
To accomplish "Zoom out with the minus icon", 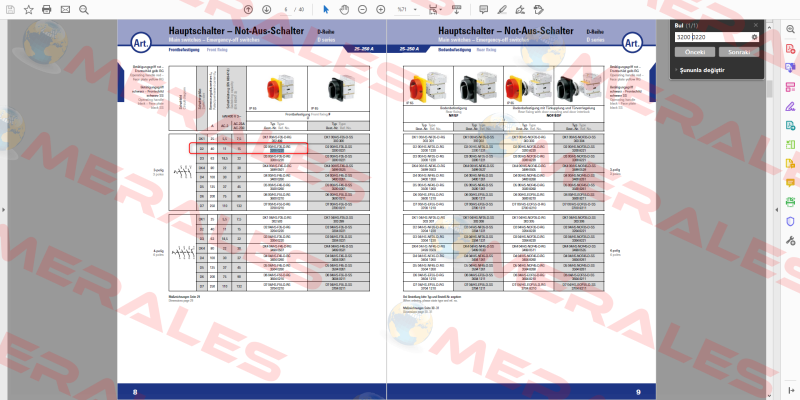I will point(362,9).
